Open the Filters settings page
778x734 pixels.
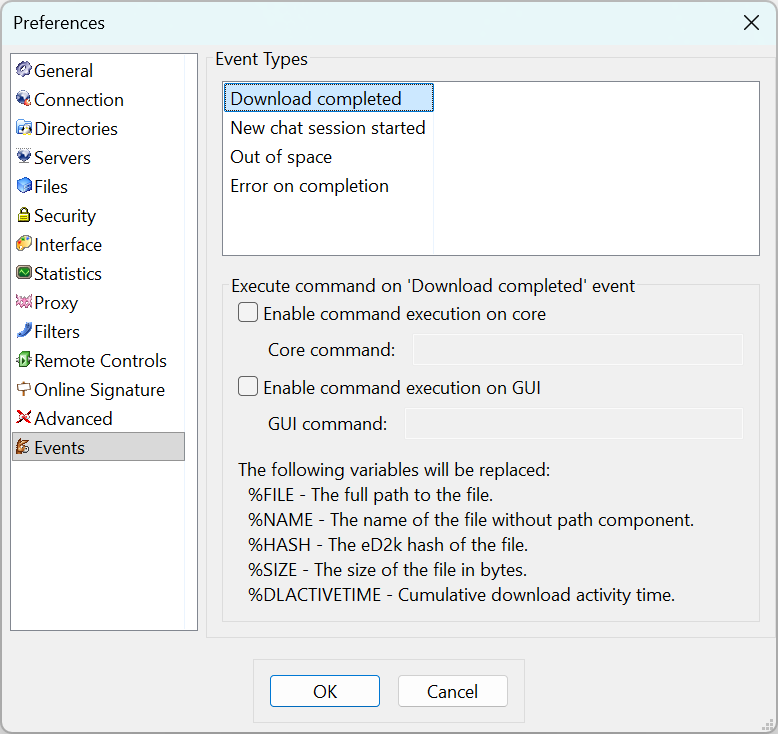[x=98, y=331]
